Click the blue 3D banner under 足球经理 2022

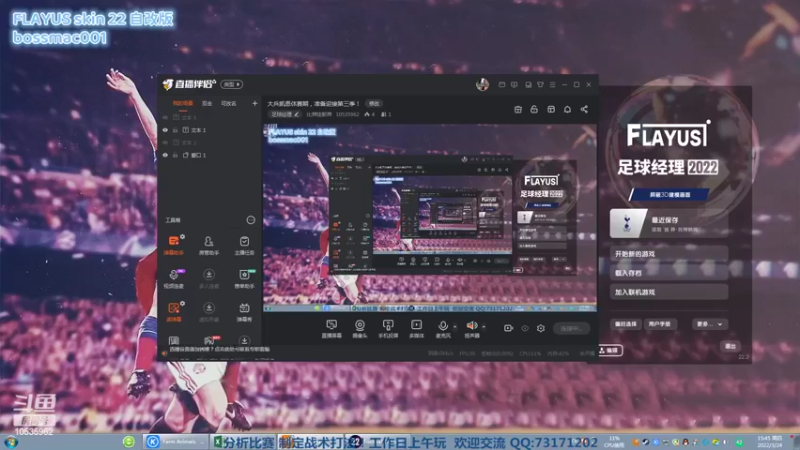coord(669,194)
